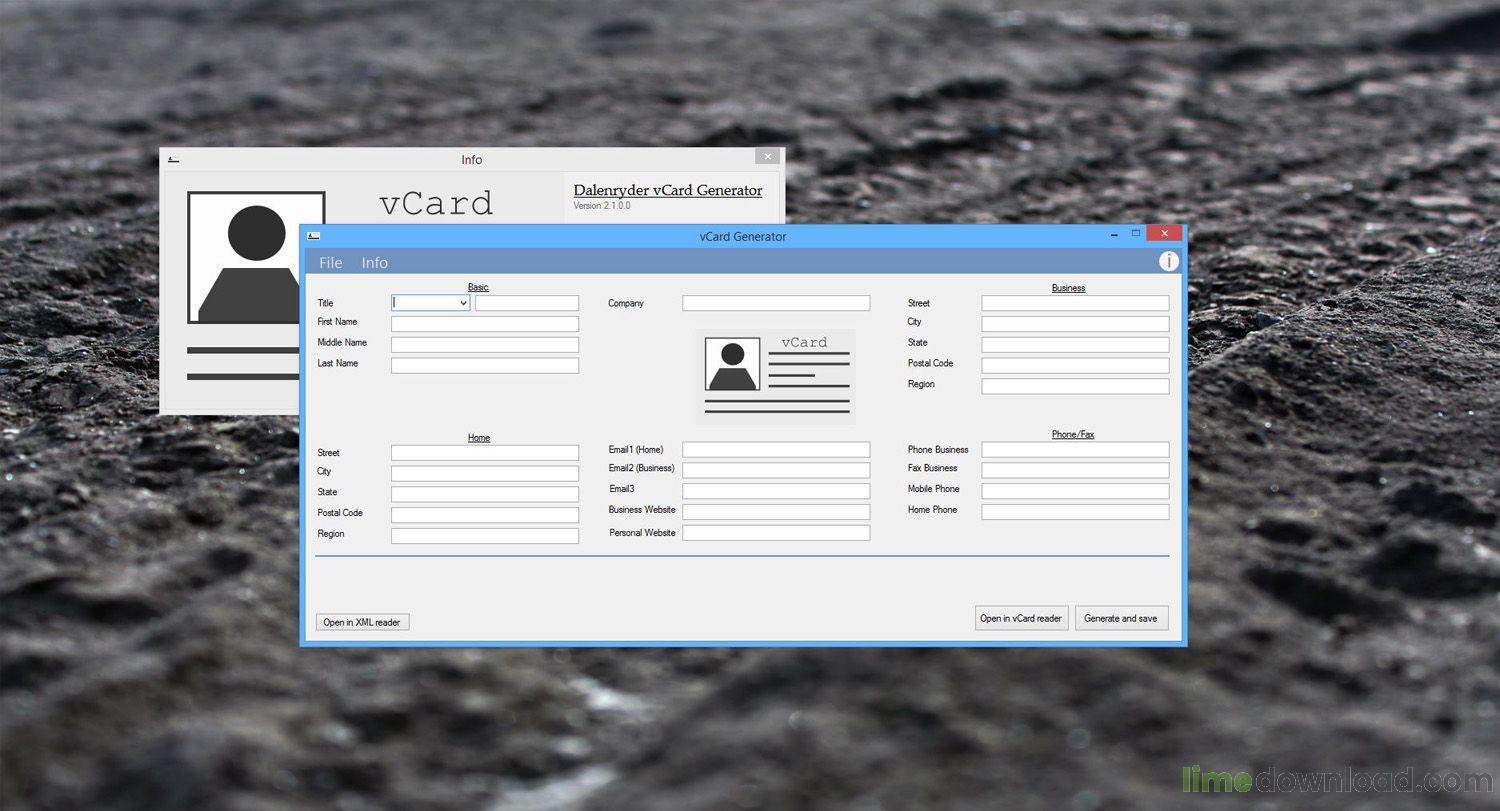Image resolution: width=1500 pixels, height=811 pixels.
Task: Click the Mobile Phone input box
Action: 1075,491
